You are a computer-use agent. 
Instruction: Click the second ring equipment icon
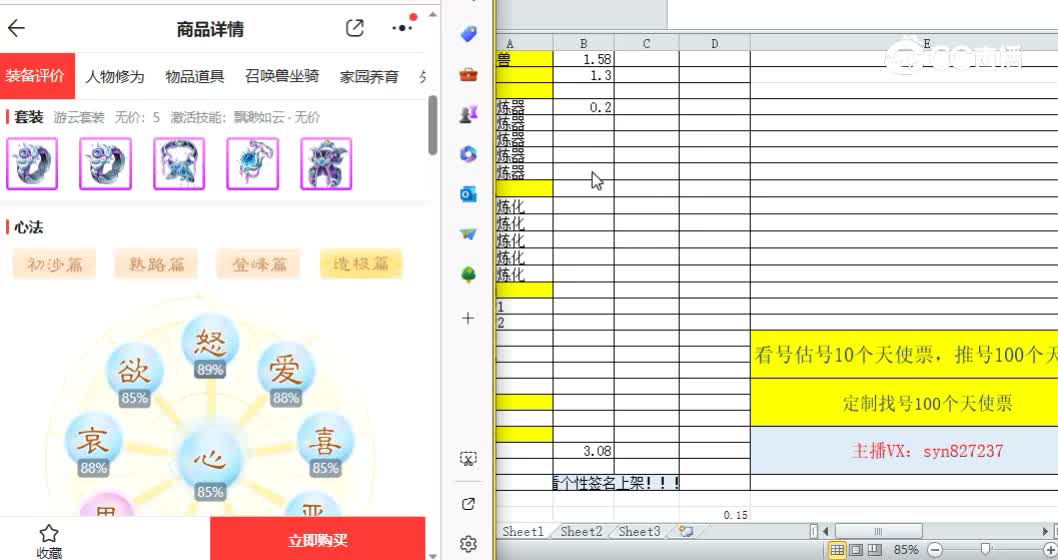[x=105, y=164]
